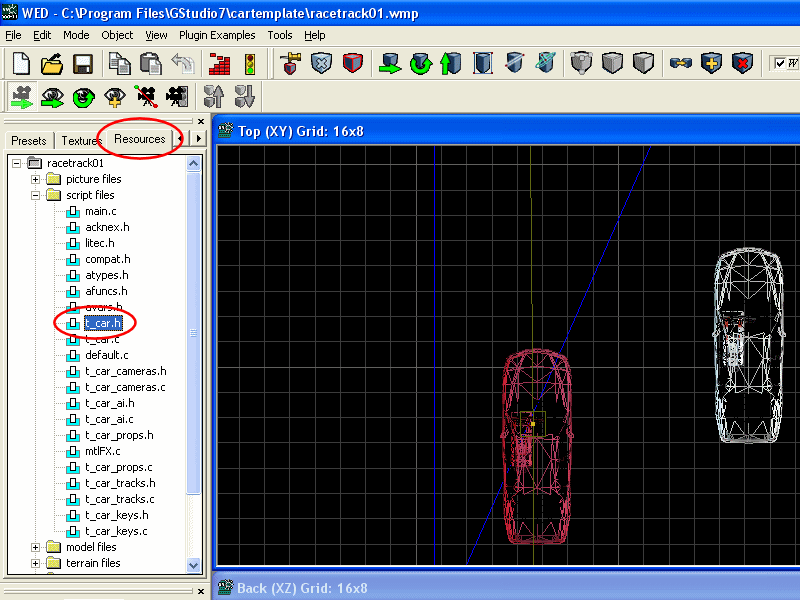Select the Rotate tool with the green curved arrow
This screenshot has width=800, height=600.
(x=421, y=64)
